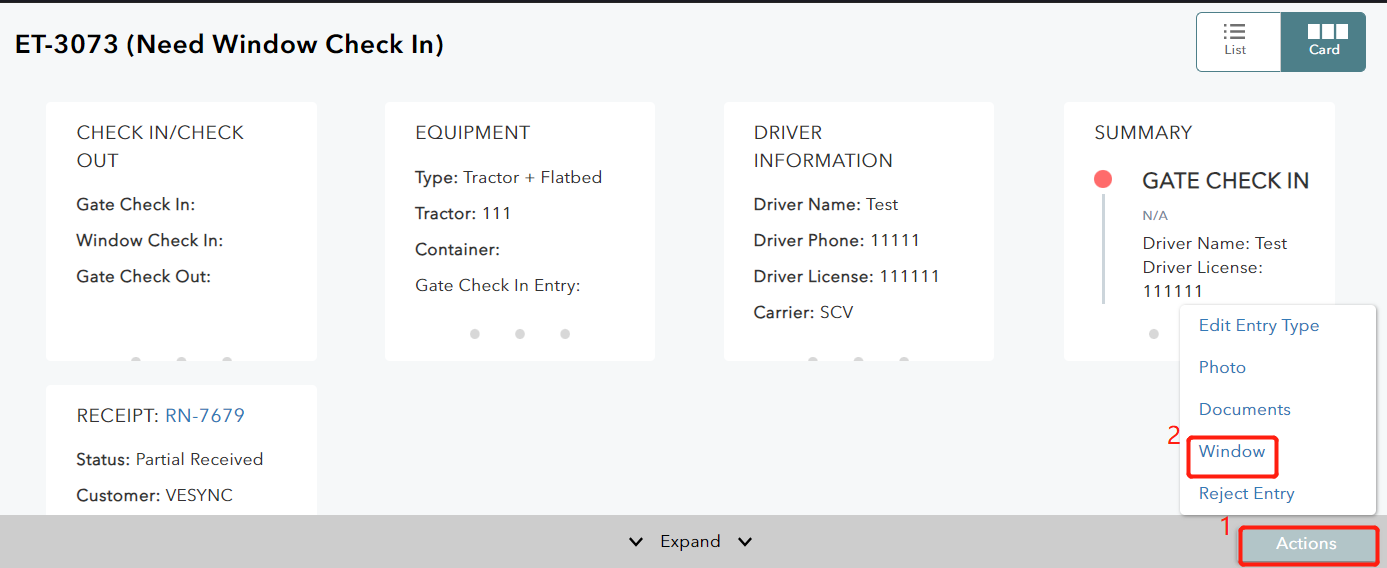1387x568 pixels.
Task: Click the chevron right of Expand
Action: click(x=745, y=542)
